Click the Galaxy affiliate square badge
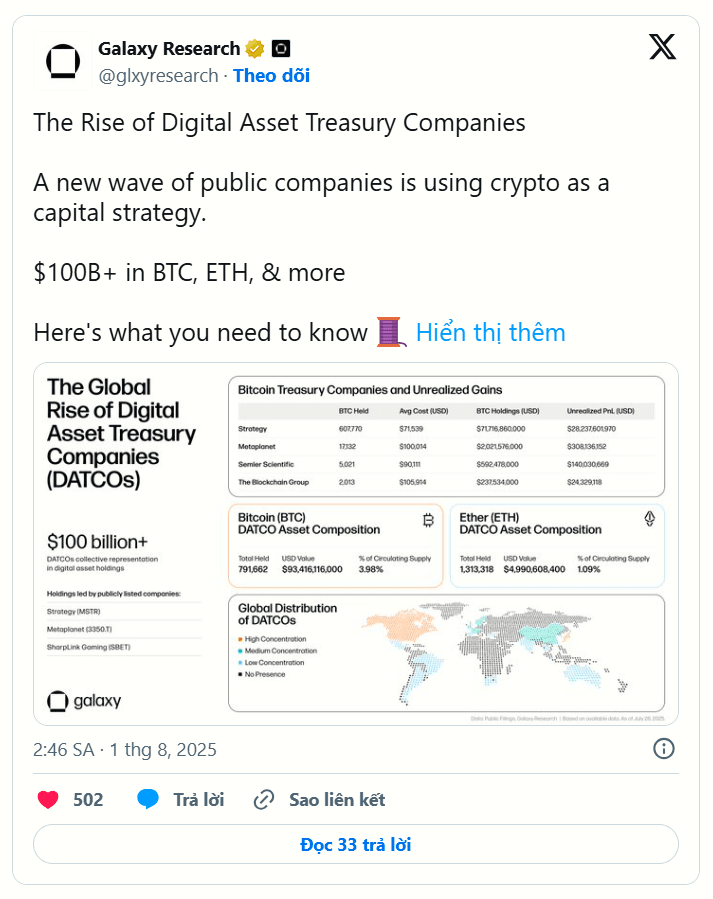The height and width of the screenshot is (899, 713). pos(281,49)
